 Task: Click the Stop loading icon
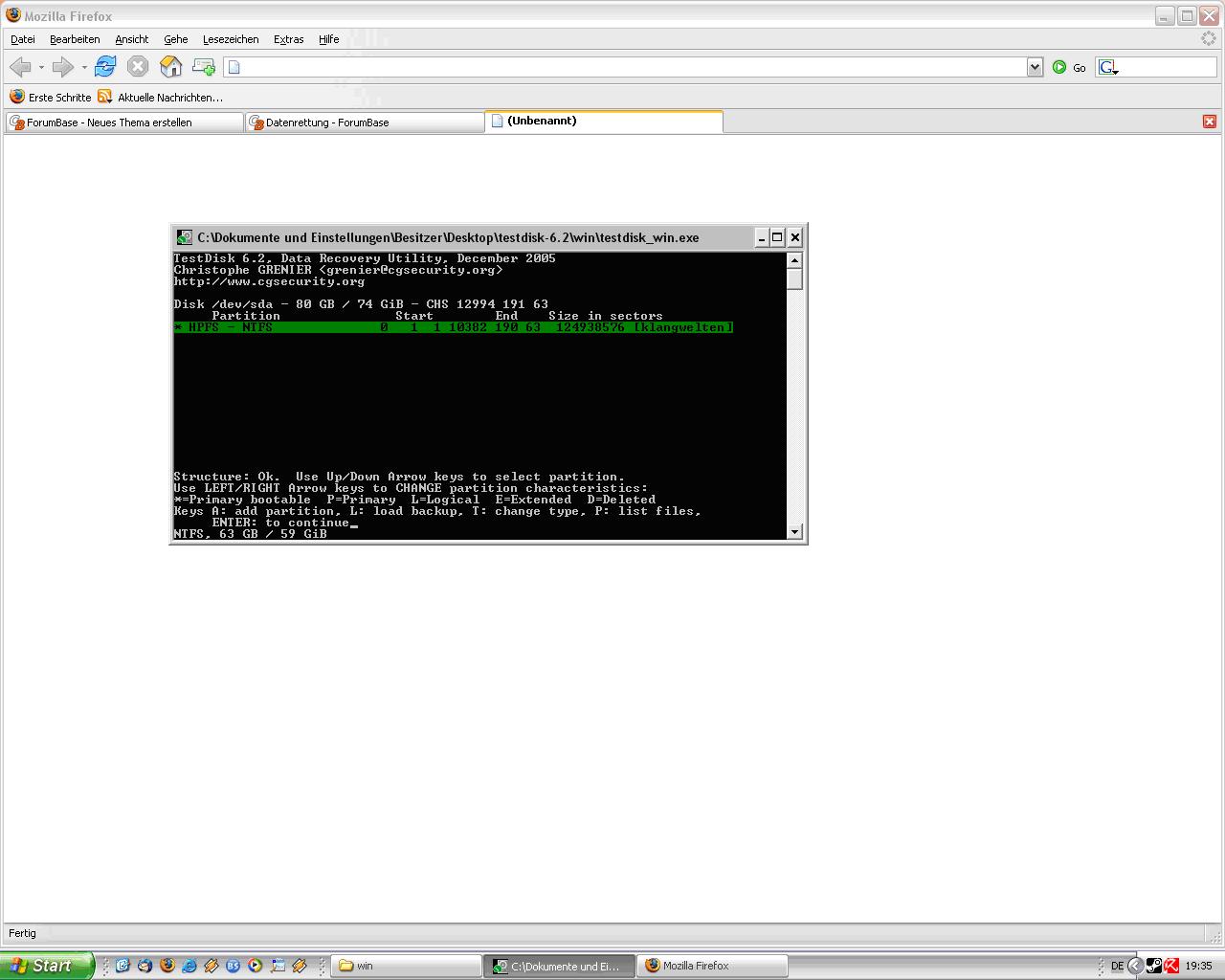click(138, 66)
